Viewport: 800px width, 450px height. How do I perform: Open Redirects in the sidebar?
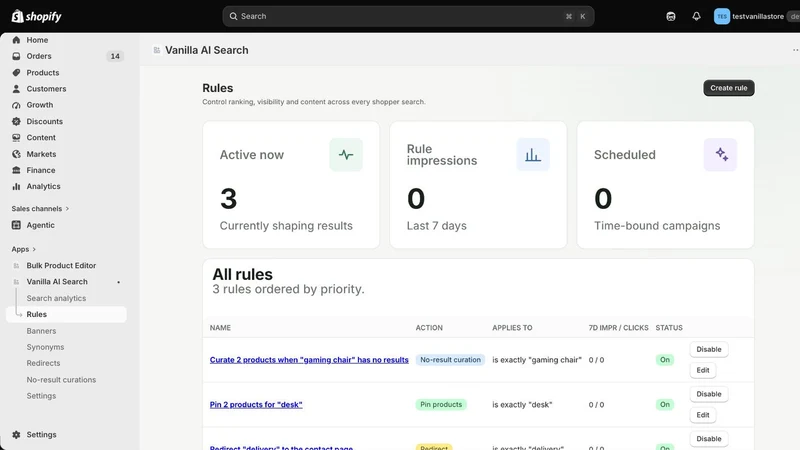click(x=43, y=363)
